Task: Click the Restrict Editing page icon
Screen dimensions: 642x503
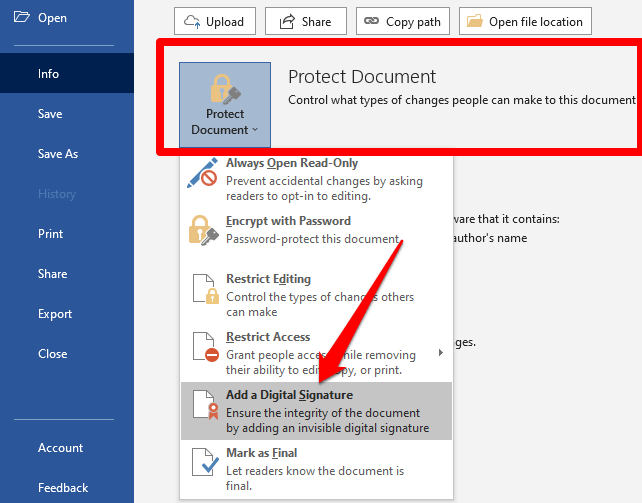Action: pyautogui.click(x=203, y=289)
